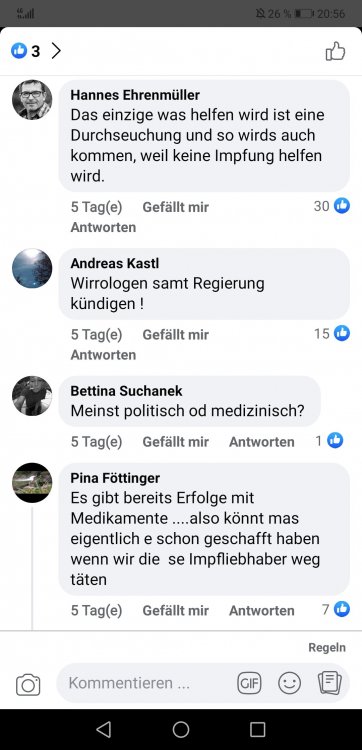Open Hannes Ehrenmüller's profile picture
362x750 pixels.
coord(32,99)
